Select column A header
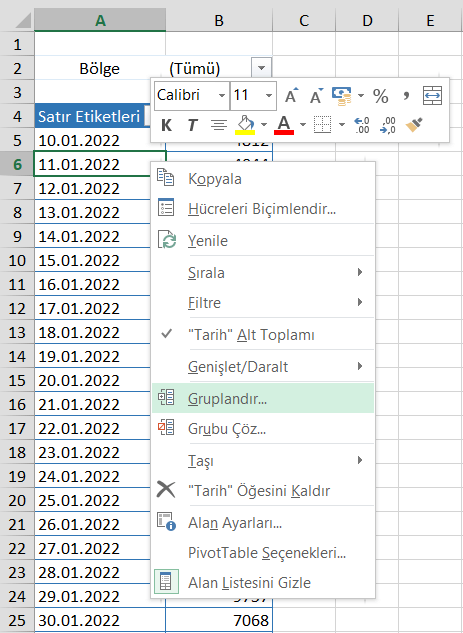The width and height of the screenshot is (463, 633). 100,20
